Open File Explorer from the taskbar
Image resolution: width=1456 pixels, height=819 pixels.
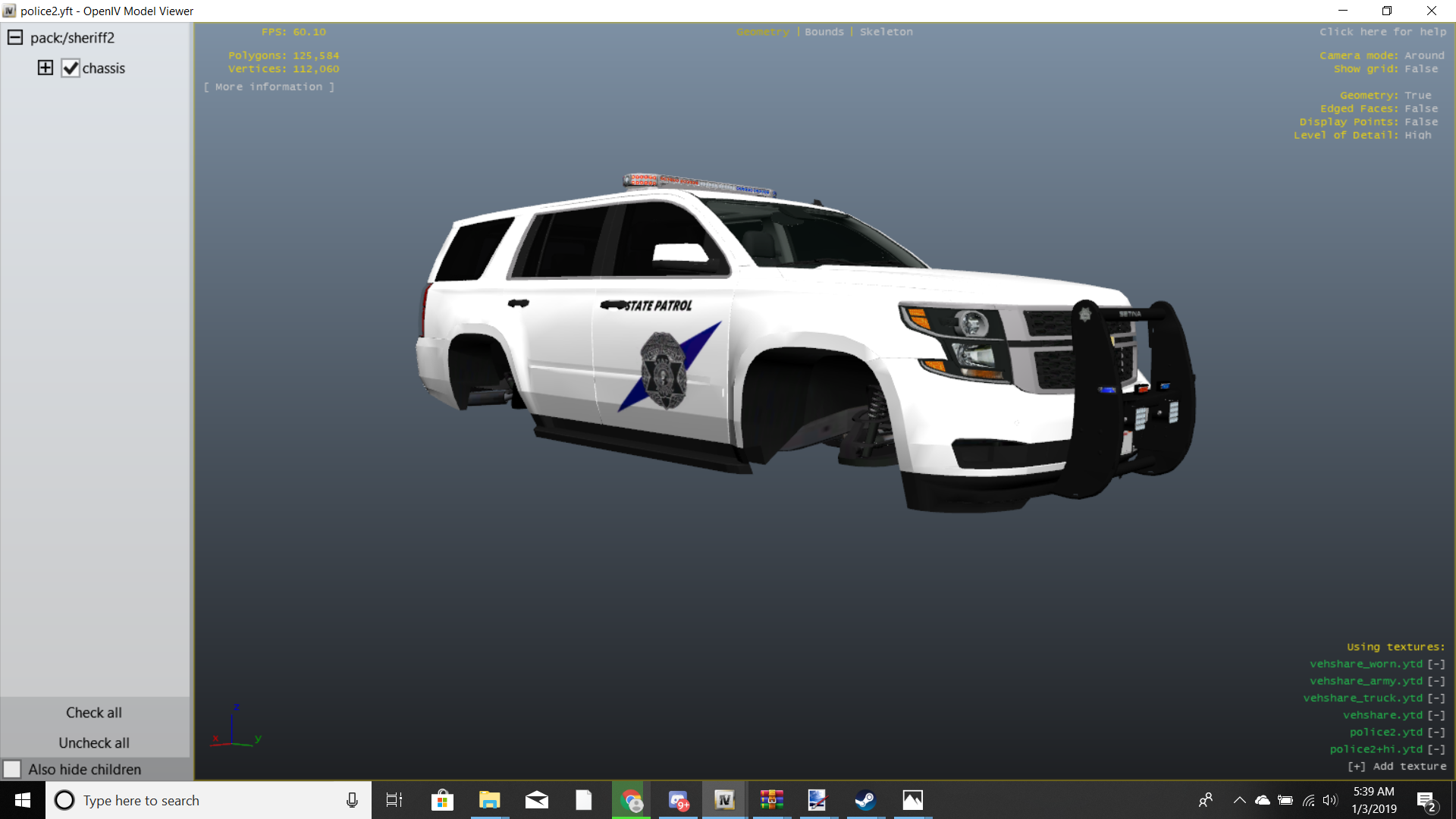coord(490,800)
